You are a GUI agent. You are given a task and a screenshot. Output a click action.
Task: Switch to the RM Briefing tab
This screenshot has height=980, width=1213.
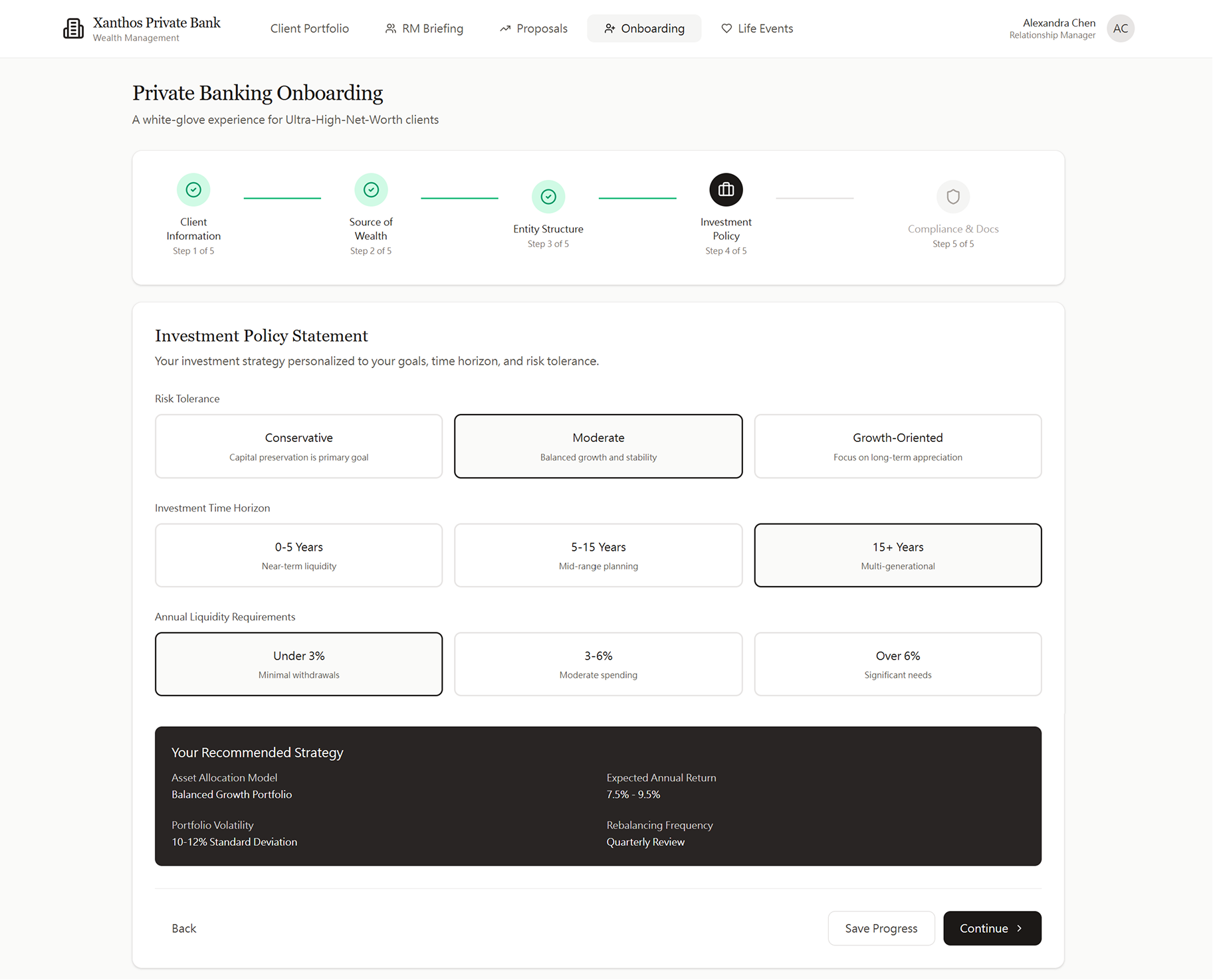click(424, 29)
